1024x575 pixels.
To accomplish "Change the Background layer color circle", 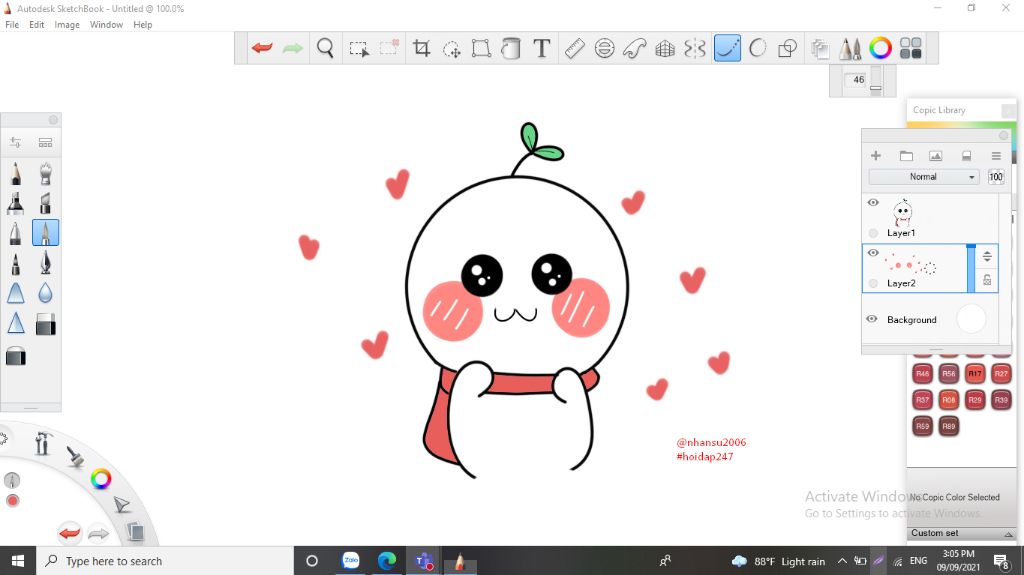I will click(971, 319).
